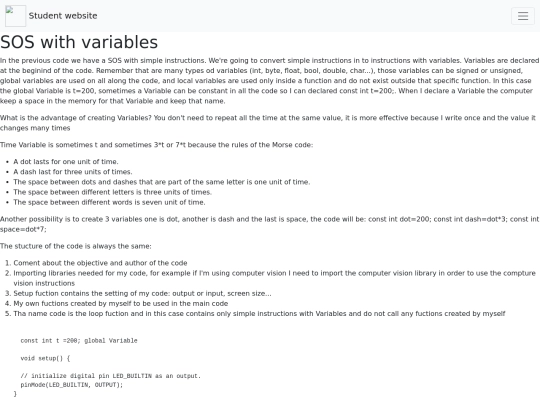Select list item about Setup fuction

142,293
